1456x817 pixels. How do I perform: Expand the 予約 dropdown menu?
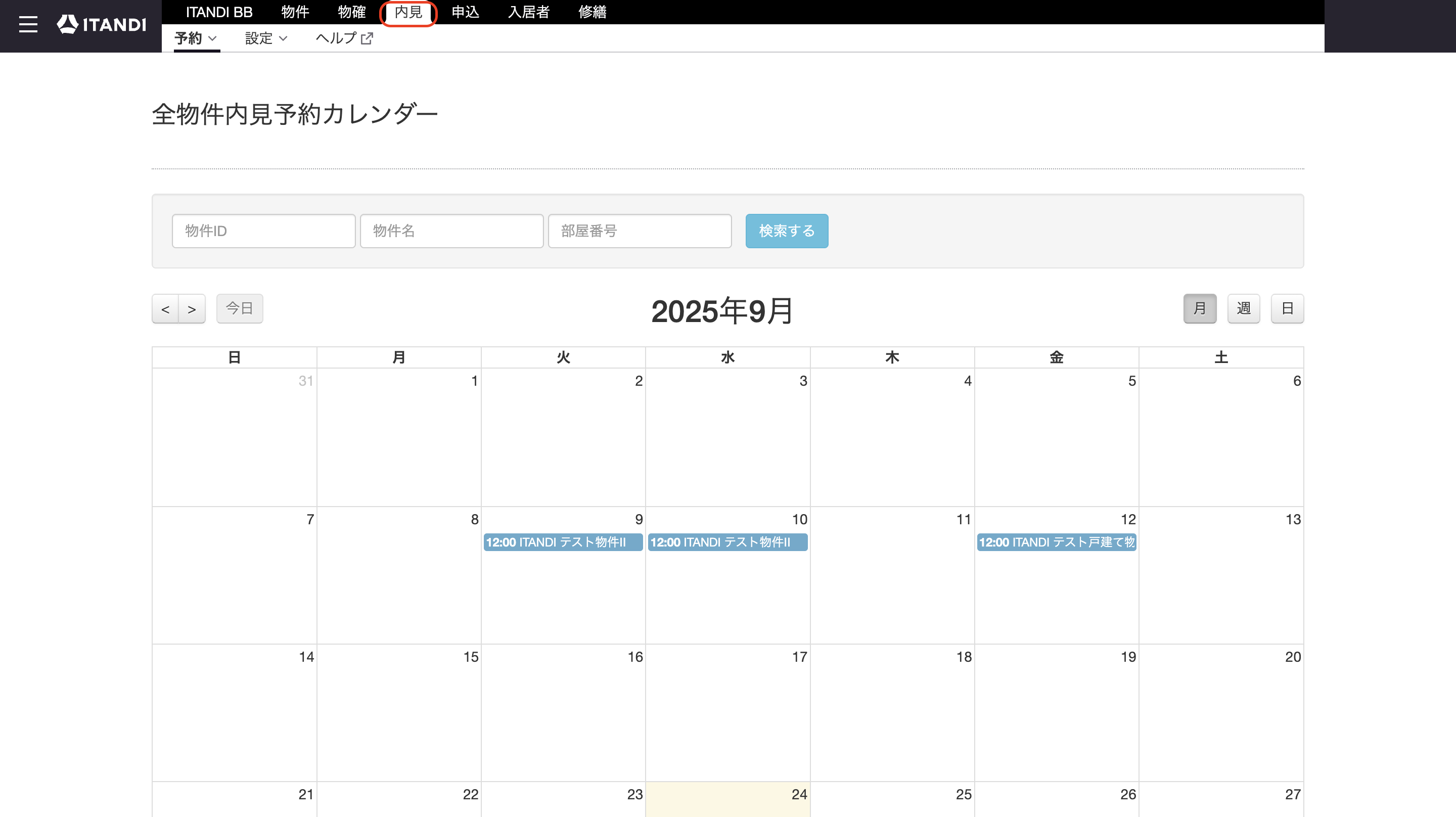pos(196,38)
